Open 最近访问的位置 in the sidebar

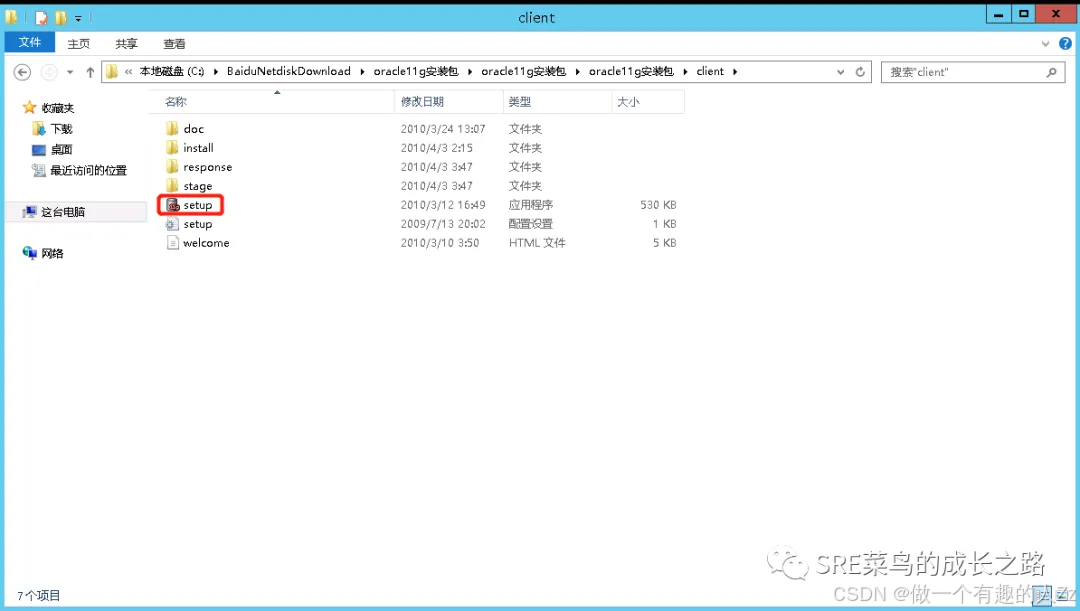[x=85, y=170]
